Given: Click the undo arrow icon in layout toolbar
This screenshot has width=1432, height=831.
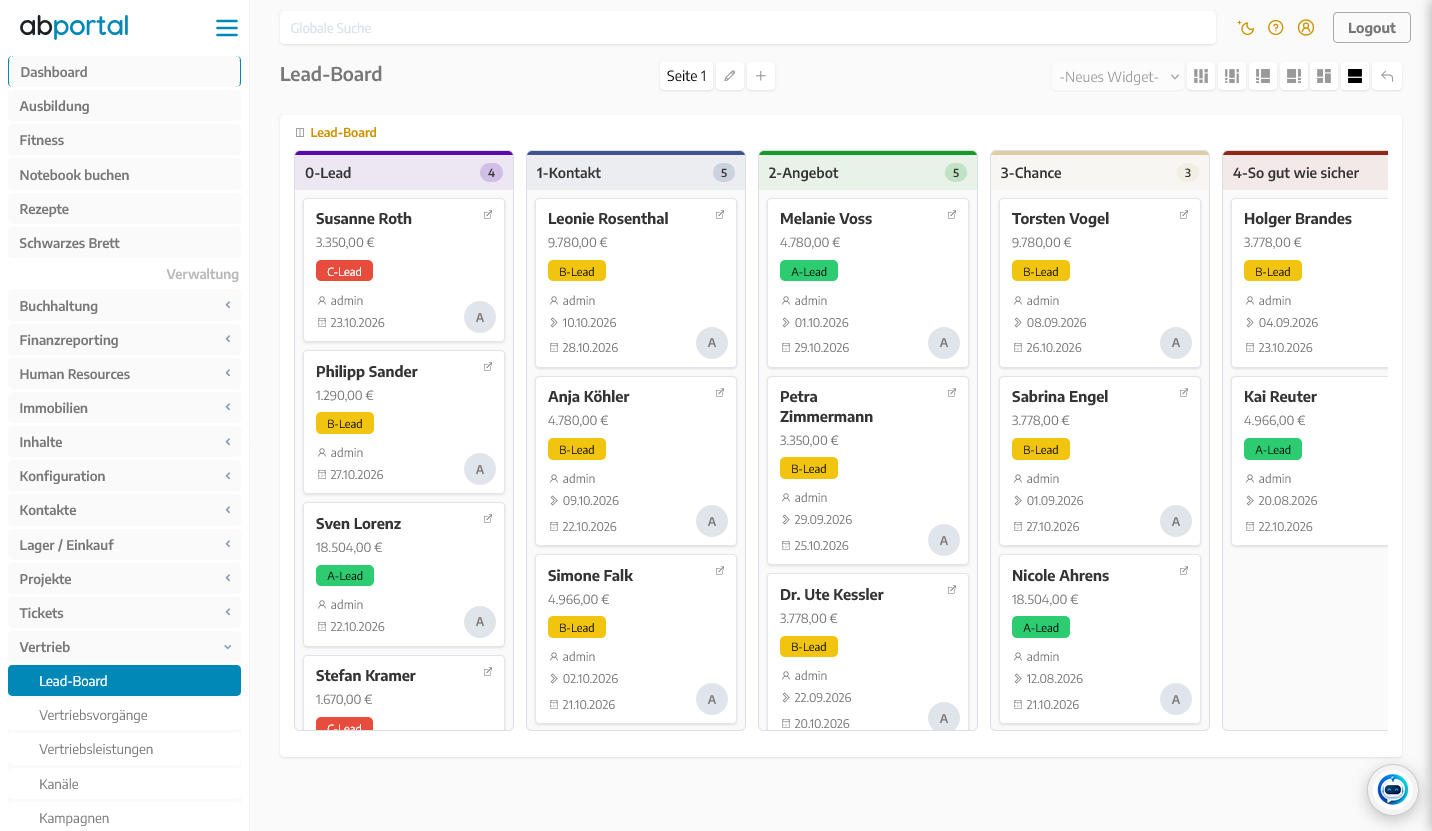Looking at the screenshot, I should (1387, 76).
